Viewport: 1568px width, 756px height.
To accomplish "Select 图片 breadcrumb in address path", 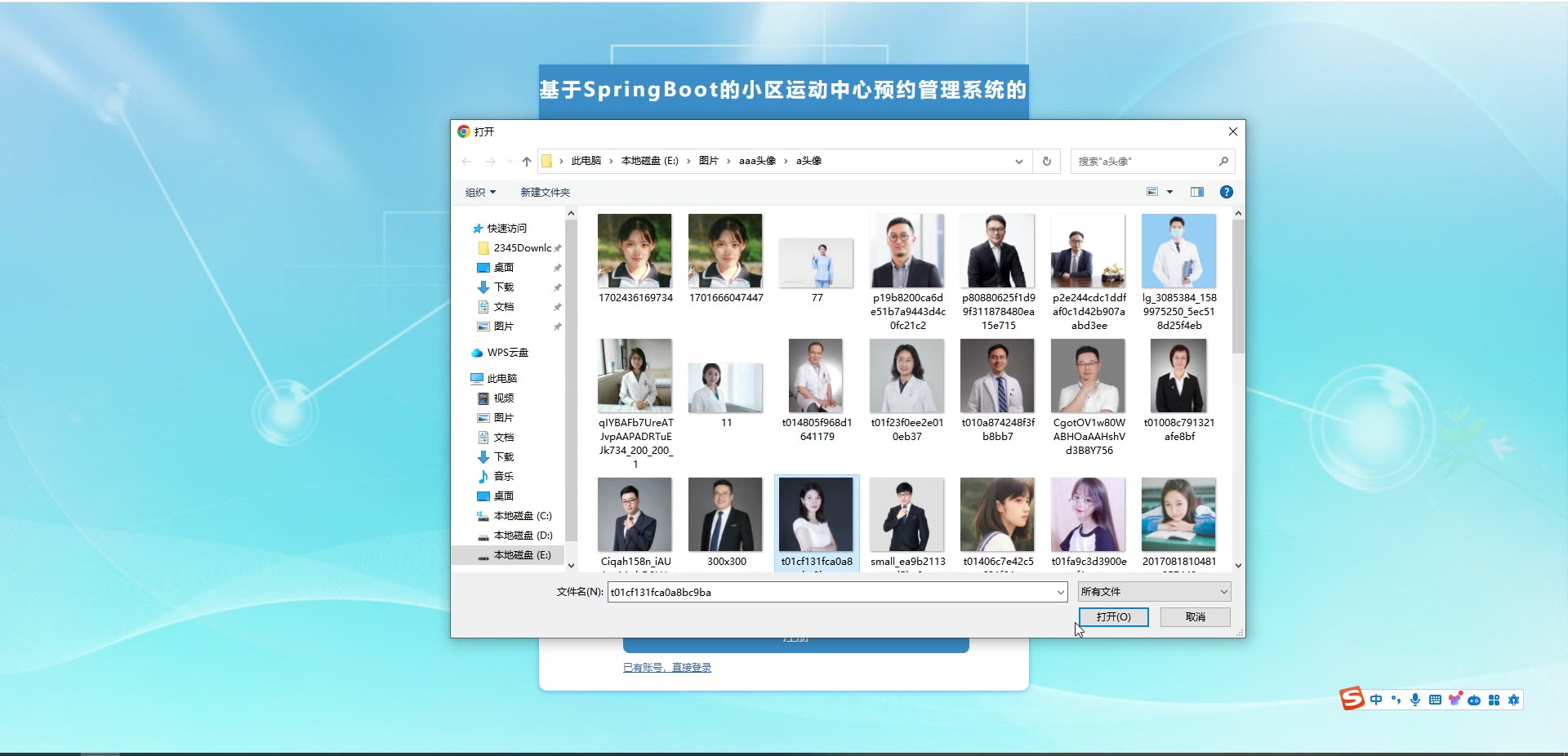I will click(708, 161).
